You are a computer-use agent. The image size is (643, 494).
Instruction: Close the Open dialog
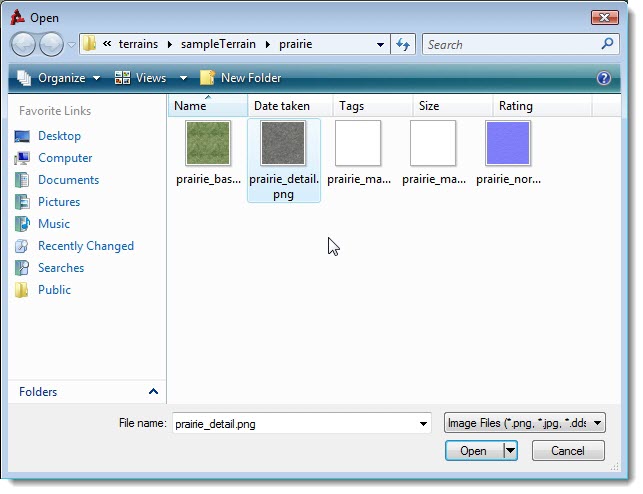tap(604, 17)
